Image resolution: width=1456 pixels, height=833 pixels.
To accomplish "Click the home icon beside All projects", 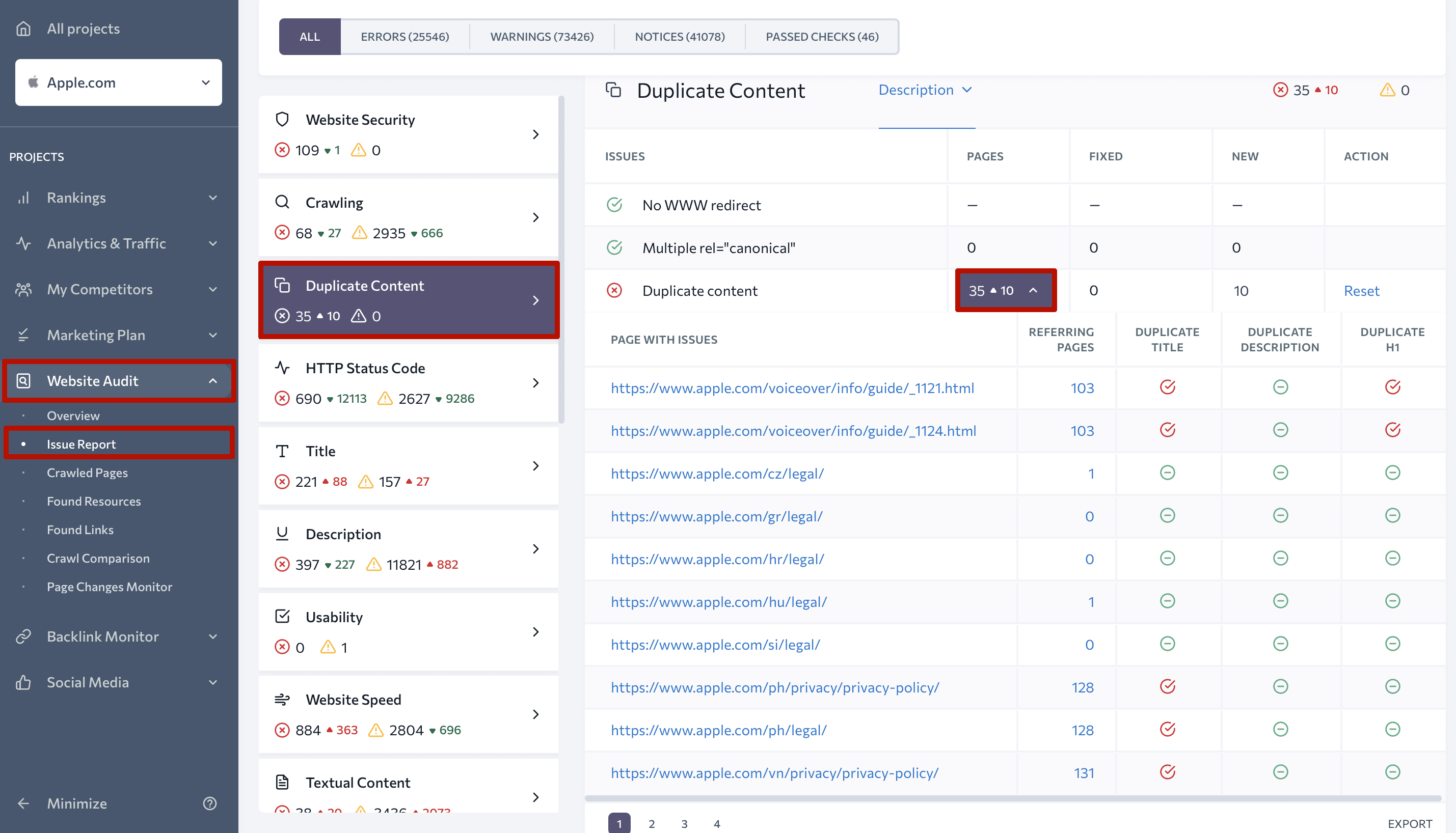I will [23, 29].
